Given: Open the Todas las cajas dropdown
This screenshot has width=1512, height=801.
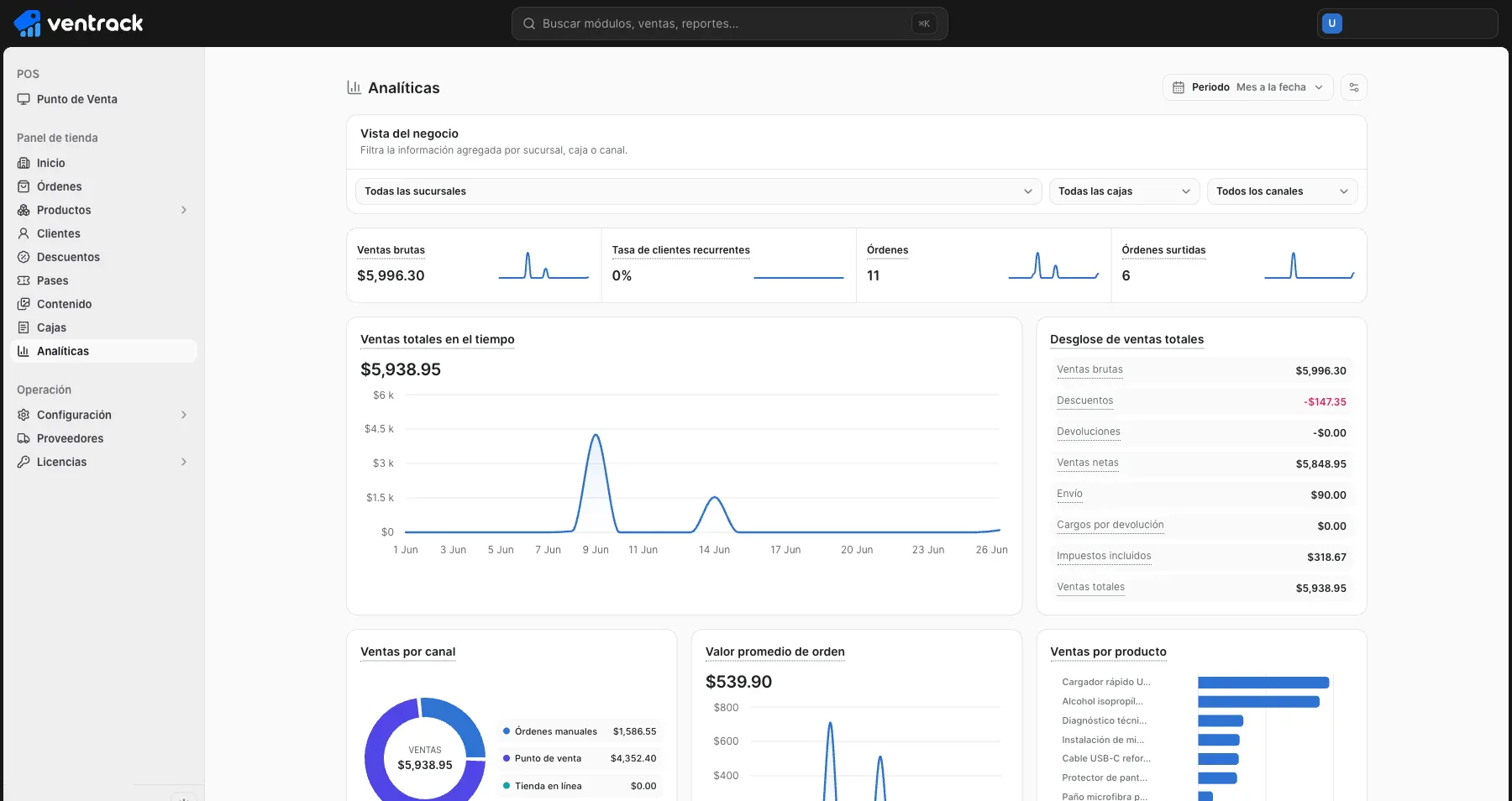Looking at the screenshot, I should pyautogui.click(x=1125, y=191).
